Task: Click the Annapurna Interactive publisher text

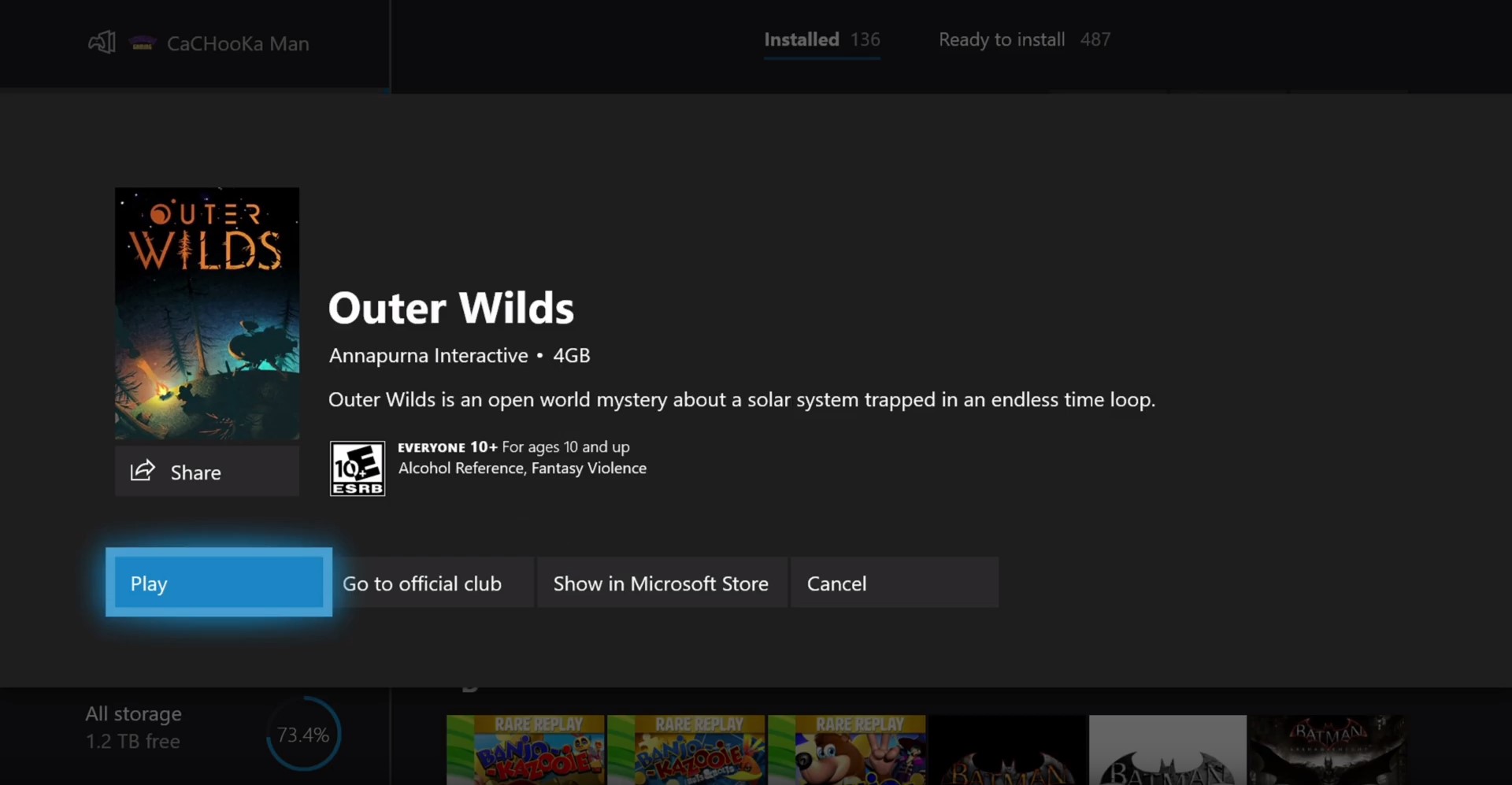Action: point(428,356)
